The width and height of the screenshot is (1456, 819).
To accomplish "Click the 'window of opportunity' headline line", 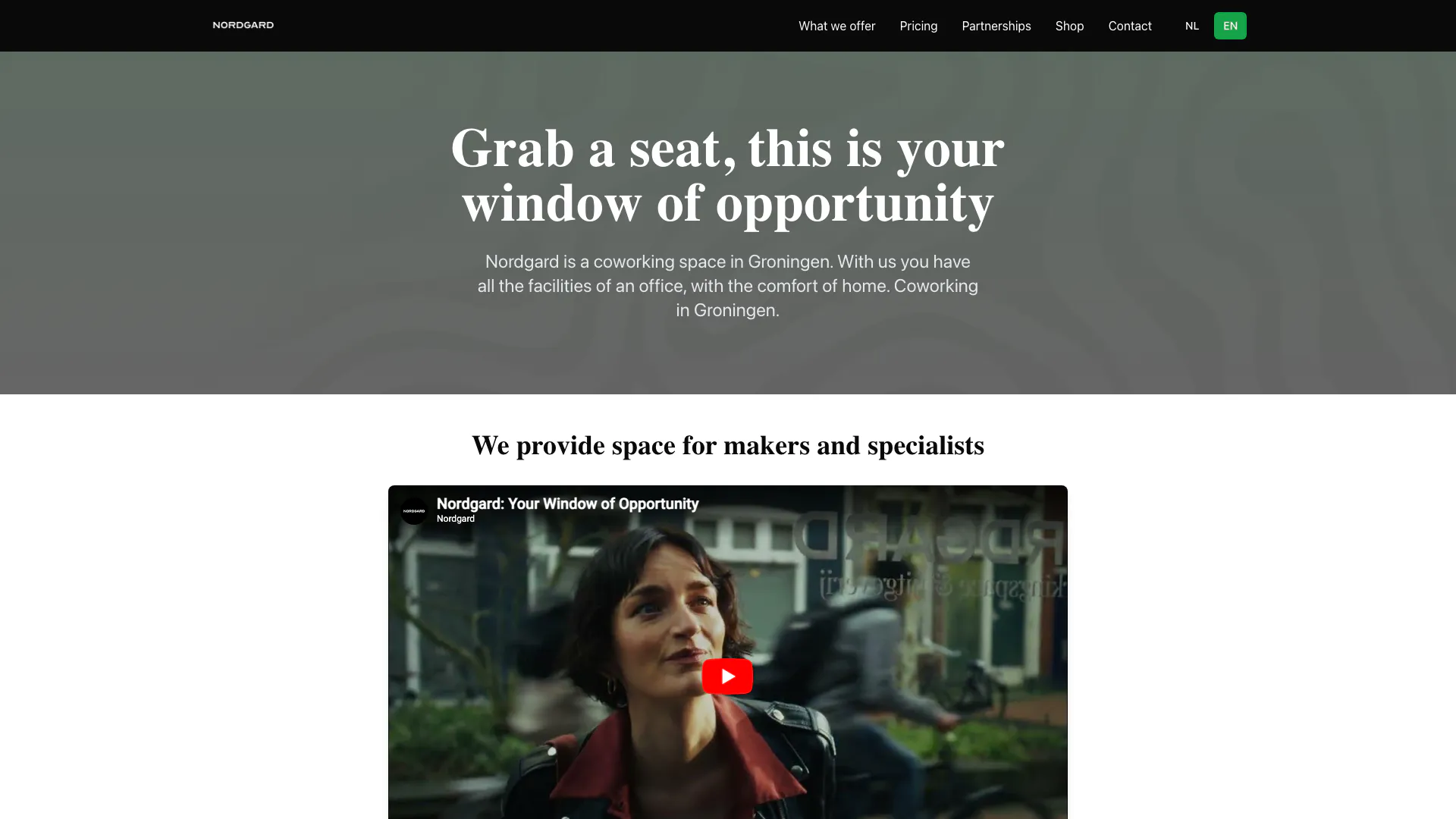I will pos(727,203).
